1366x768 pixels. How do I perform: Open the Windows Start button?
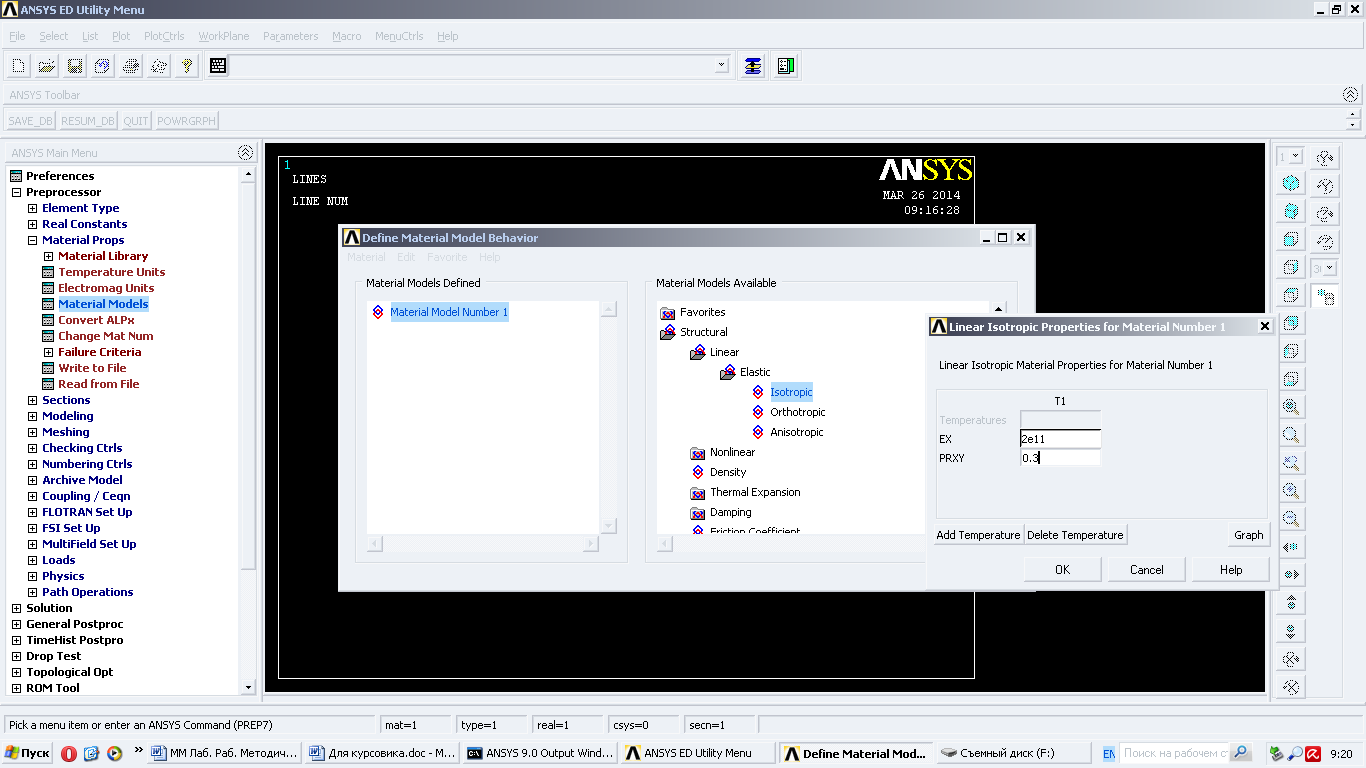(x=27, y=753)
